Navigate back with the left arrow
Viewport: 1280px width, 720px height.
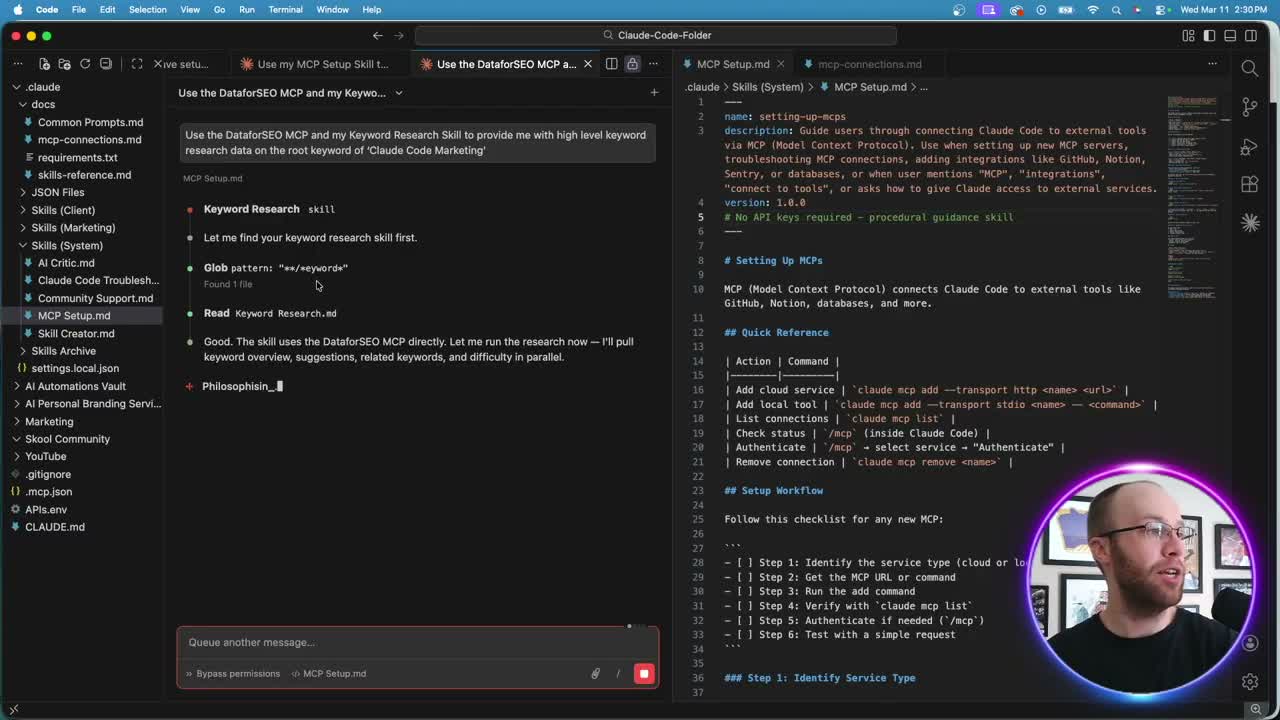pyautogui.click(x=377, y=36)
